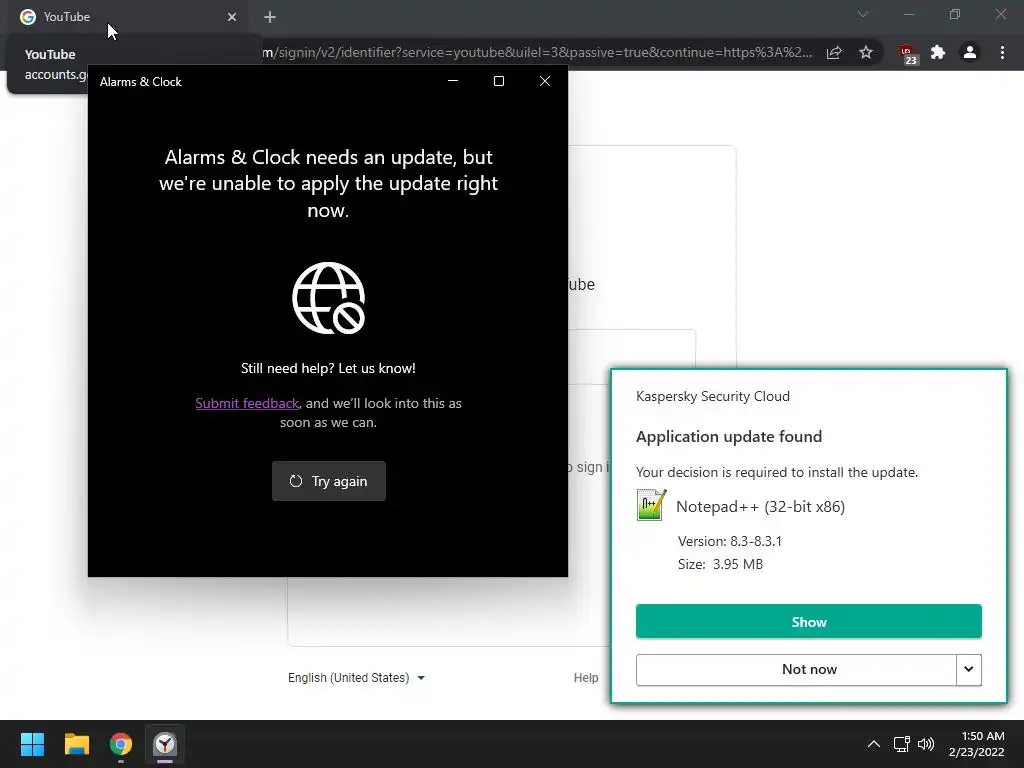The width and height of the screenshot is (1024, 768).
Task: Expand the Not now dropdown arrow
Action: pos(969,669)
